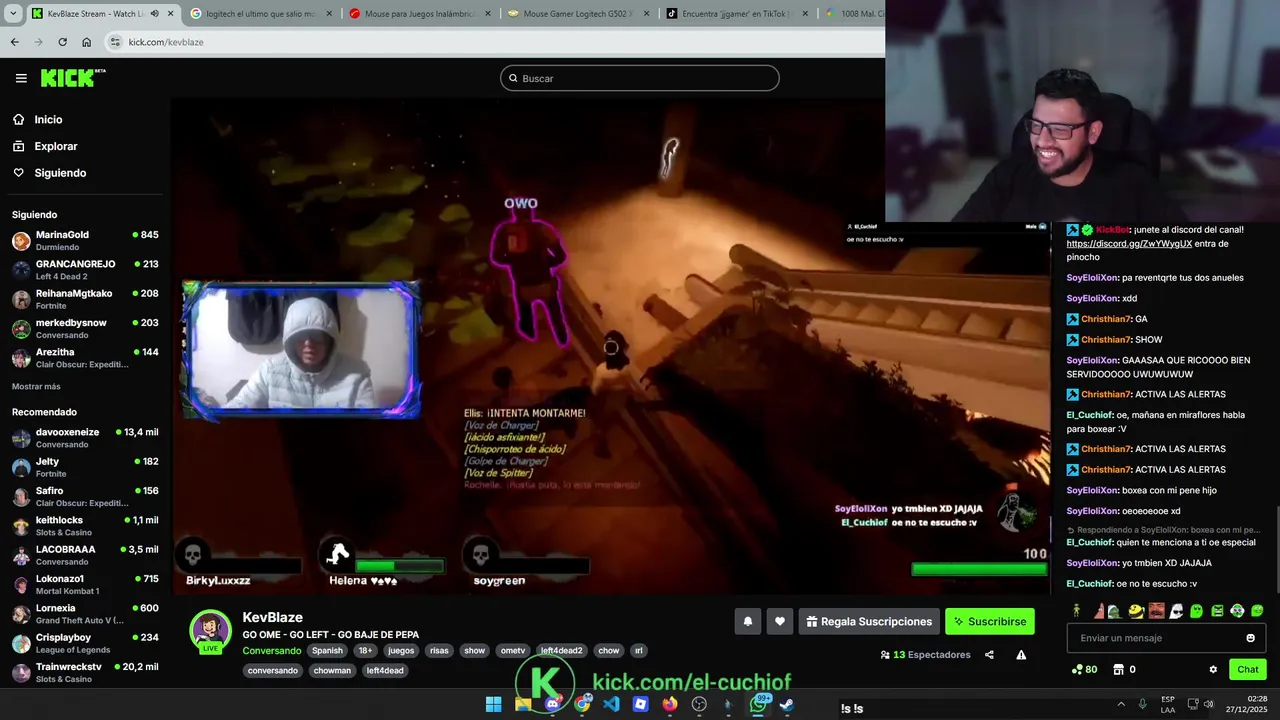Open Arezitha's channel in the sidebar

tap(85, 358)
